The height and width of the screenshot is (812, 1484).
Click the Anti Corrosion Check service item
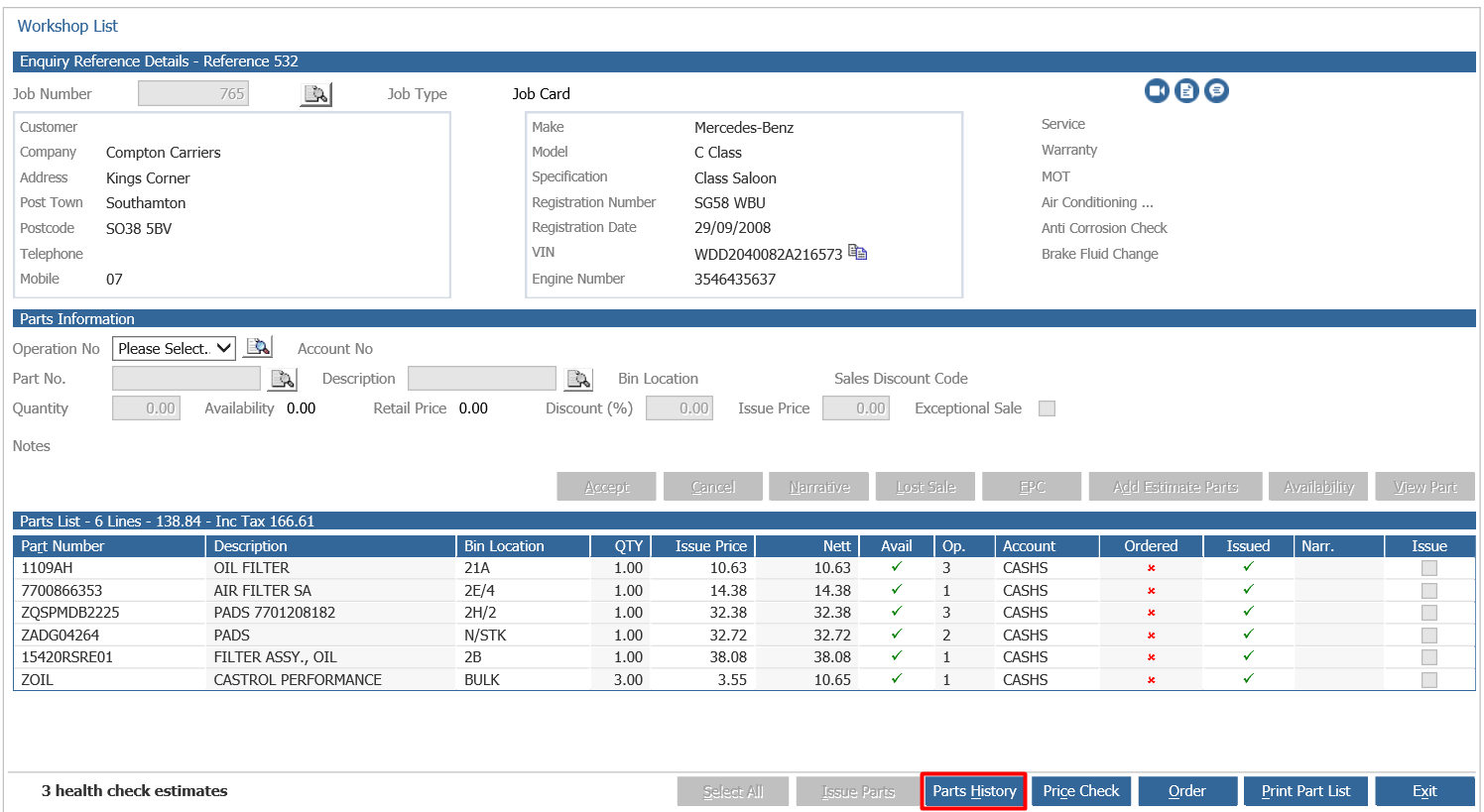click(x=1104, y=228)
